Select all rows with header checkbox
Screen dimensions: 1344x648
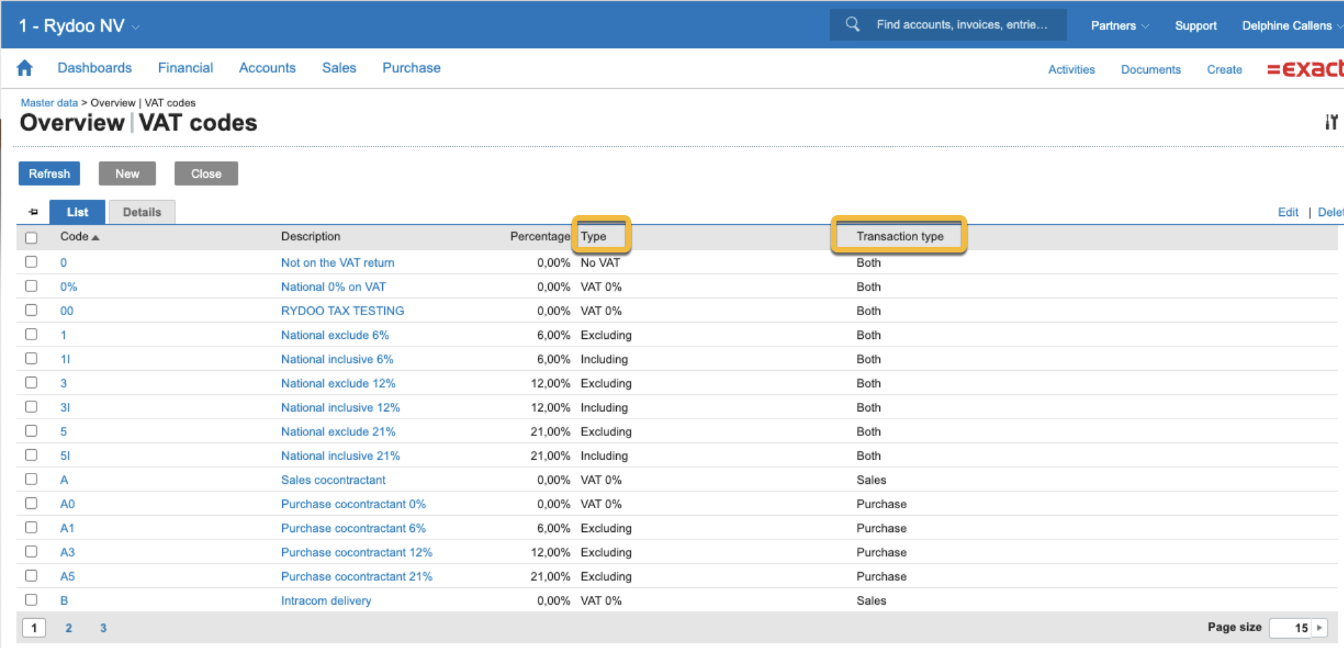coord(31,238)
